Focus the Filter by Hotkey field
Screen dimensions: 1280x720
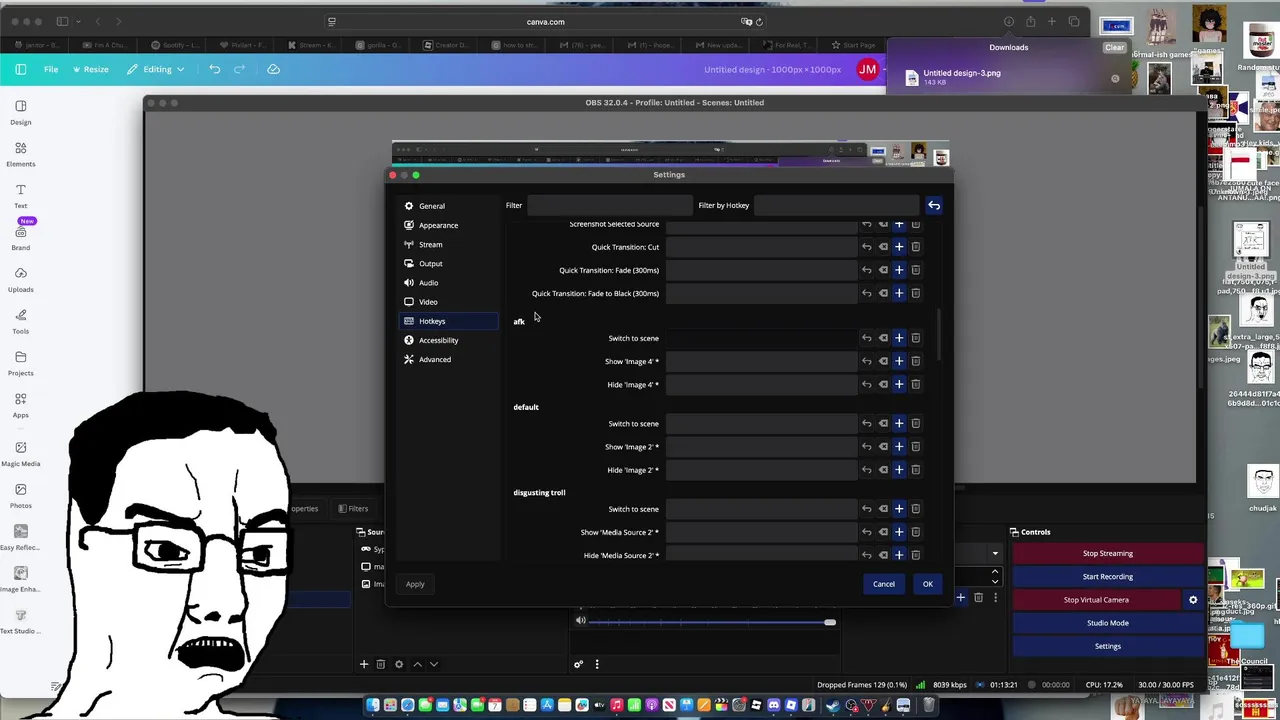pyautogui.click(x=837, y=205)
